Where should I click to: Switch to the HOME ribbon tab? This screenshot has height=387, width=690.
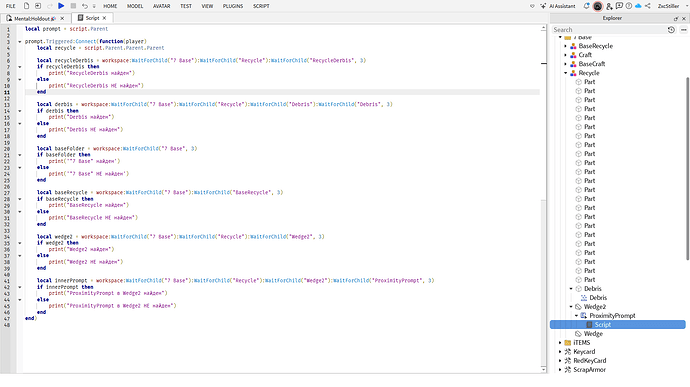coord(110,6)
